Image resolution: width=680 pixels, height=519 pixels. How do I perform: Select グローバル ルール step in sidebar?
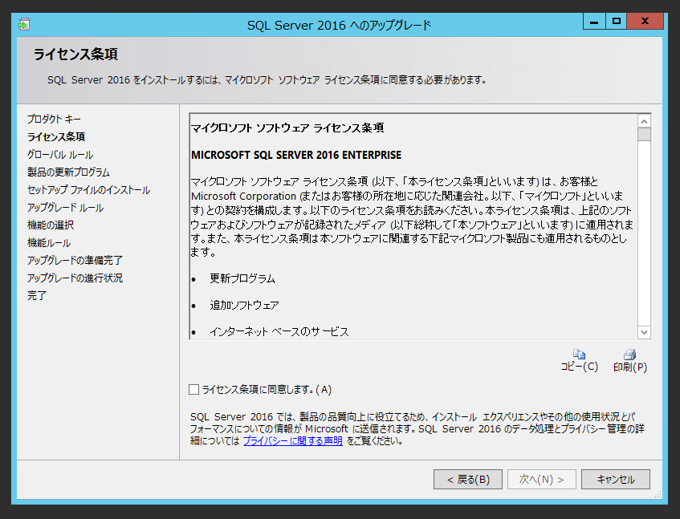(x=60, y=154)
